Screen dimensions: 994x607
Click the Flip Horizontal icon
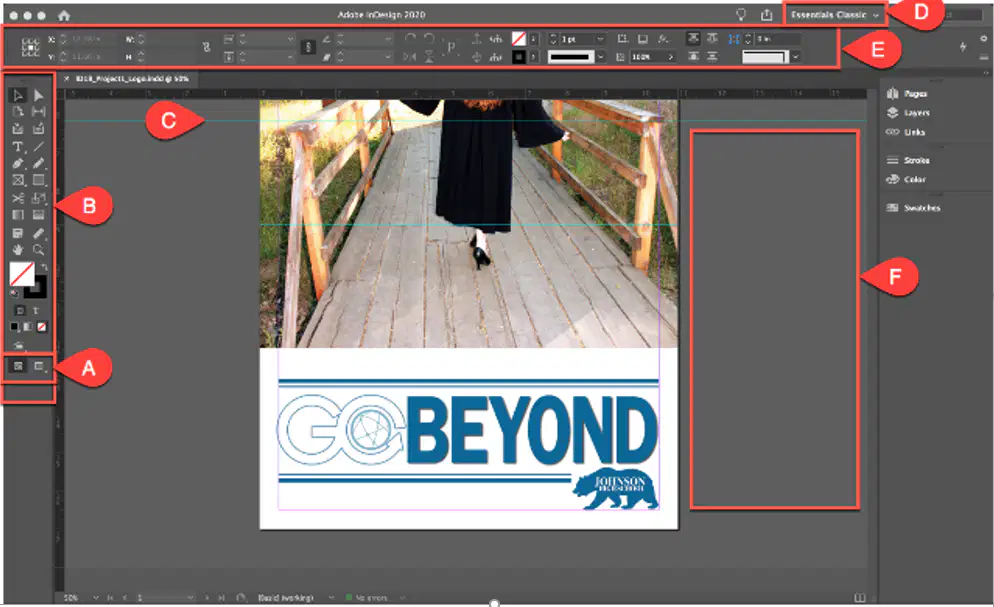[410, 56]
